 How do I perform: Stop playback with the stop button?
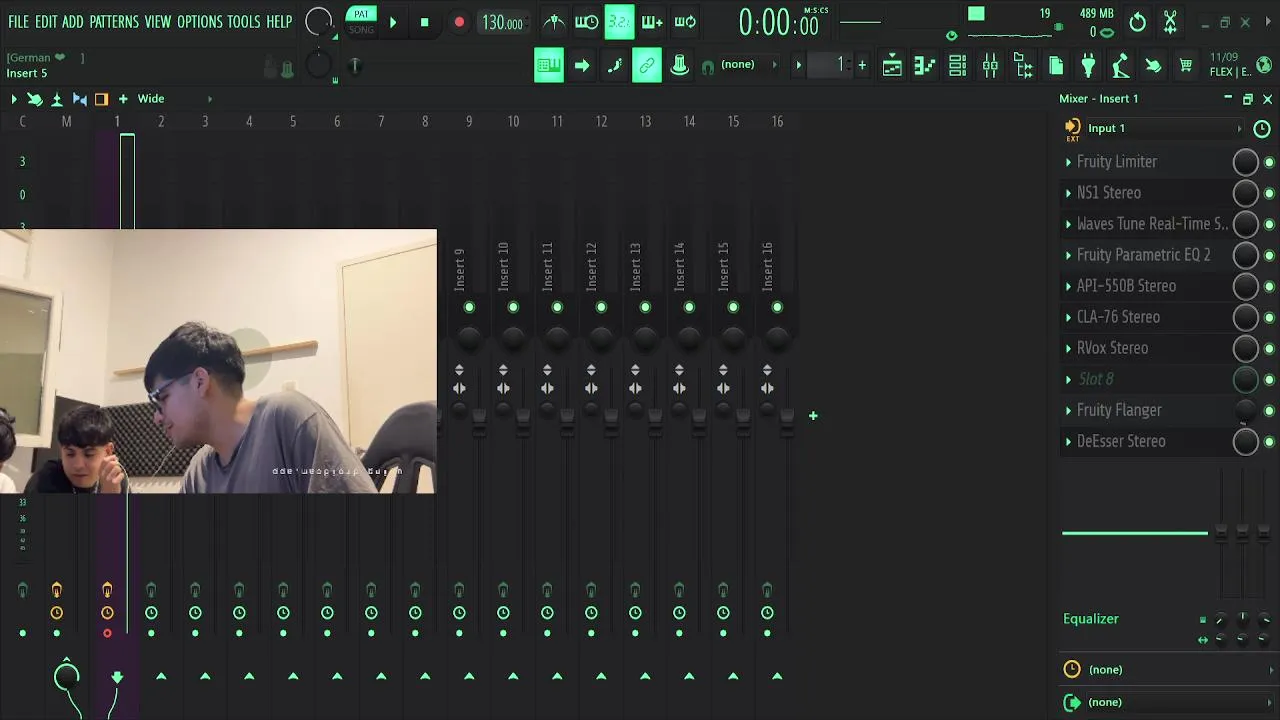pyautogui.click(x=424, y=22)
